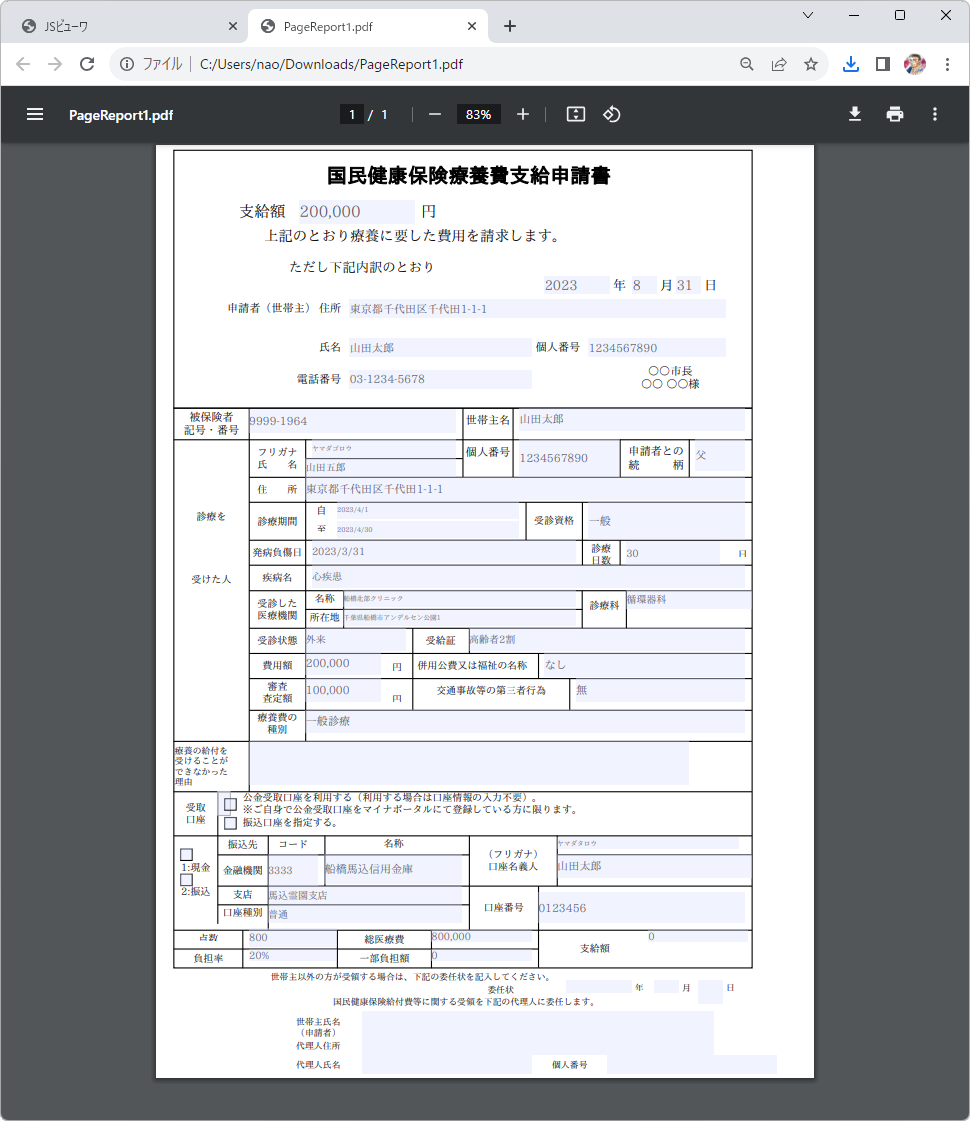Viewport: 970px width, 1121px height.
Task: Reload the PageReport1.pdf page
Action: 87,64
